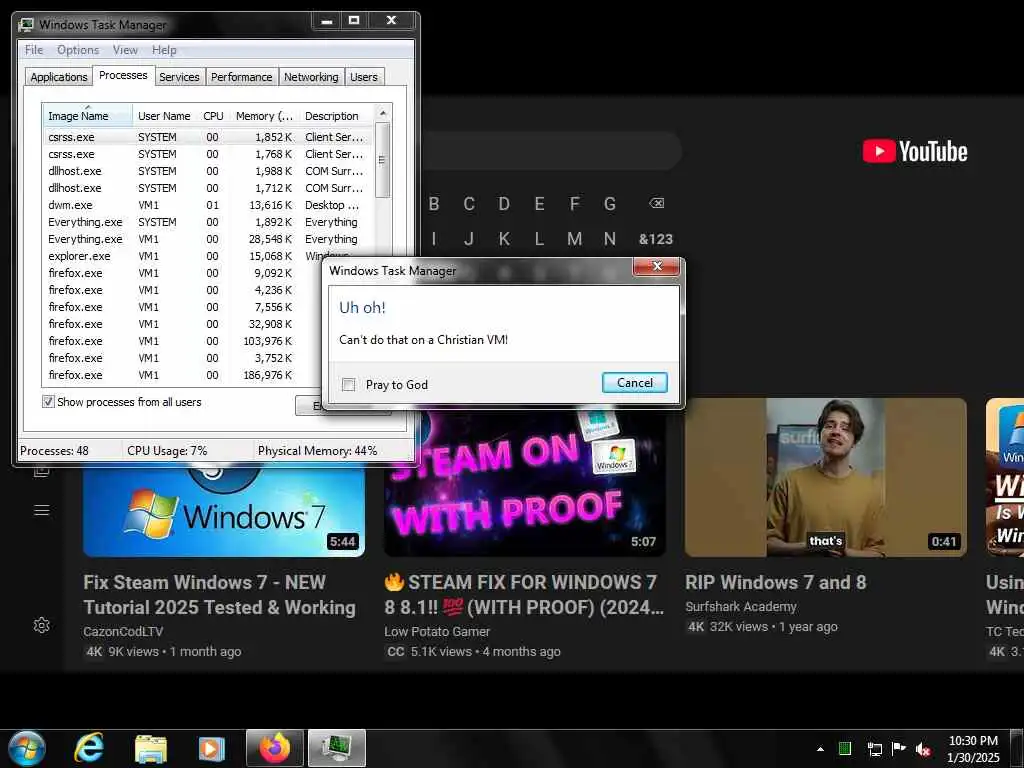Open YouTube settings gear icon
Screen dimensions: 1024x768
point(41,626)
